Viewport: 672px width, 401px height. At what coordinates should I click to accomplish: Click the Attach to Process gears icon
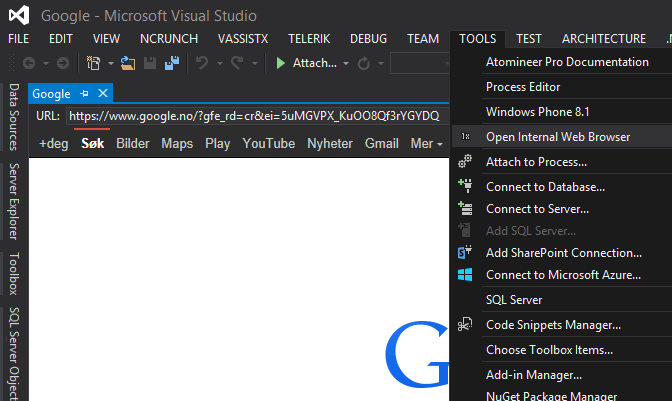(465, 162)
